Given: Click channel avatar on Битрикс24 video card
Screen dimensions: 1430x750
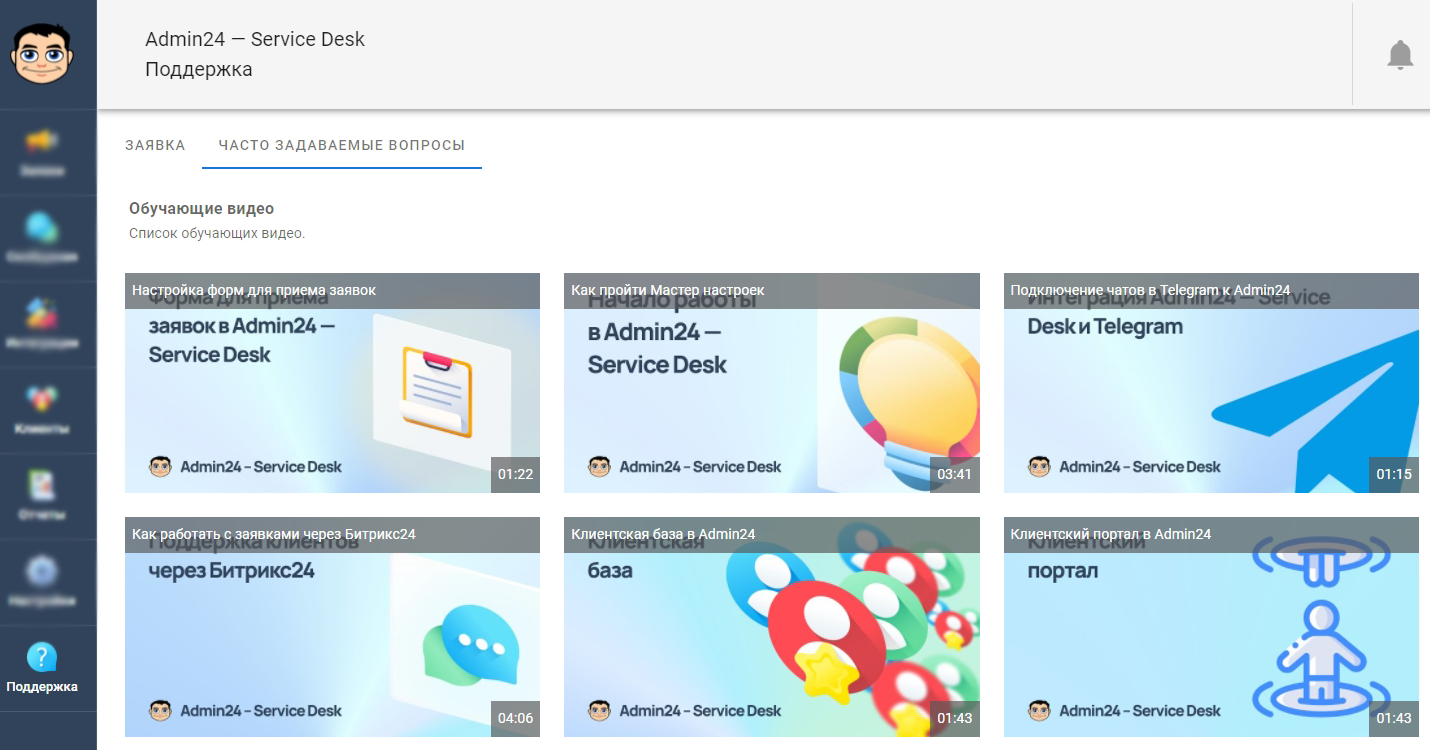Looking at the screenshot, I should pos(160,710).
